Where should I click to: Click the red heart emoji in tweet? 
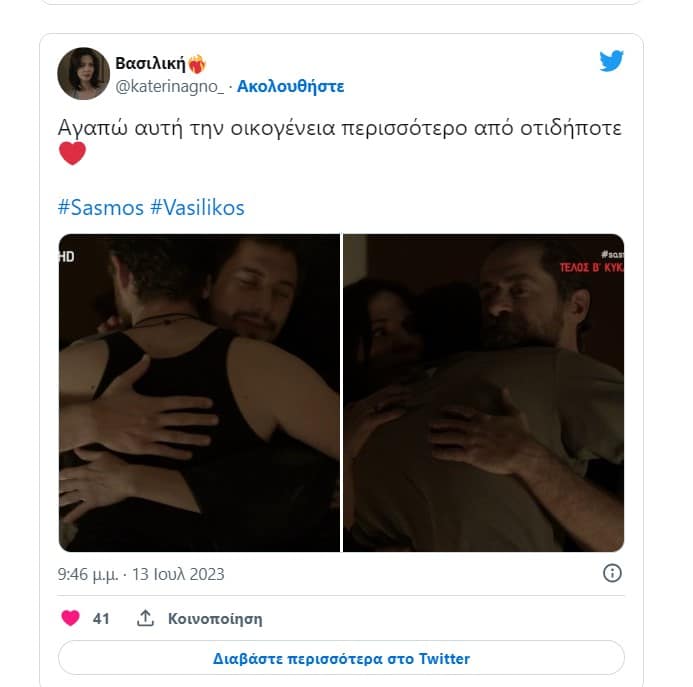point(72,153)
